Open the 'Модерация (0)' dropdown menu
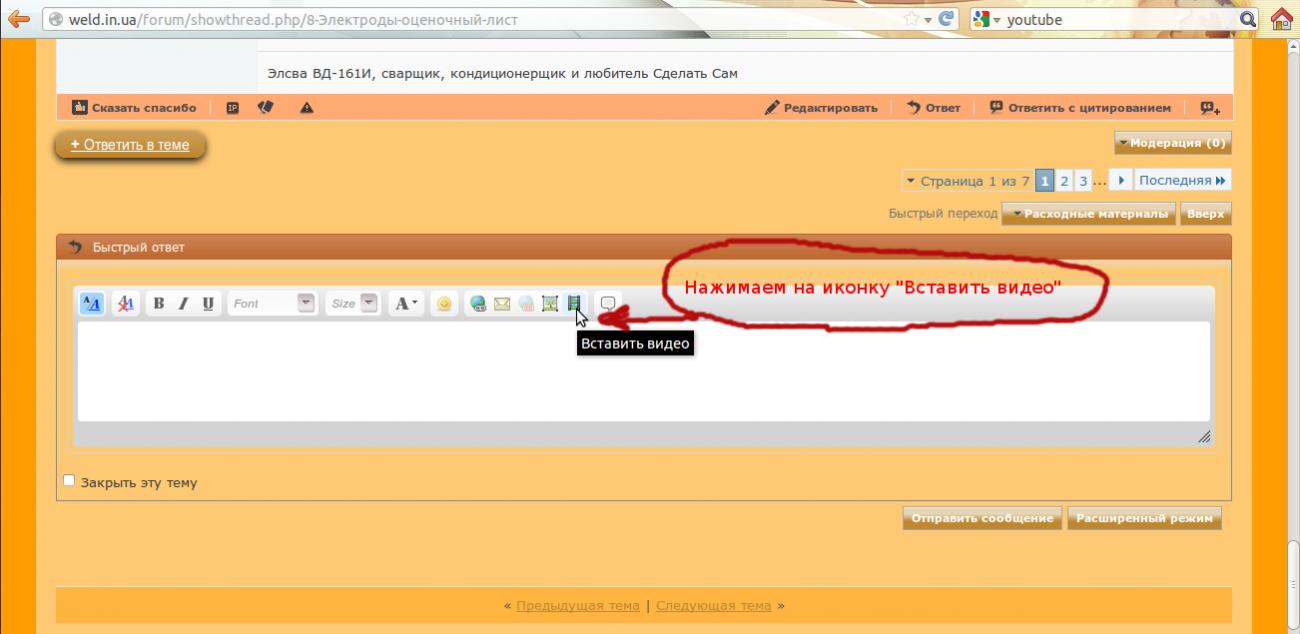The height and width of the screenshot is (634, 1300). [x=1172, y=143]
